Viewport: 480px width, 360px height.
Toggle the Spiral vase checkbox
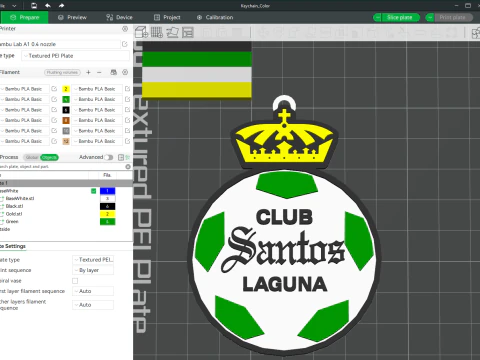click(x=75, y=281)
